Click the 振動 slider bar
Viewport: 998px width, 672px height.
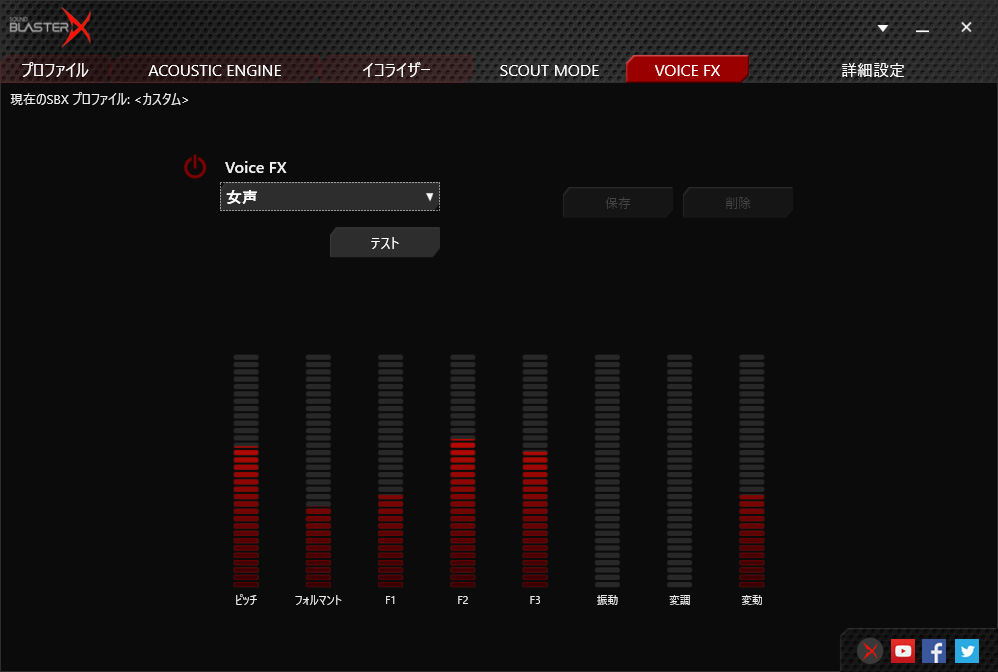pyautogui.click(x=607, y=470)
